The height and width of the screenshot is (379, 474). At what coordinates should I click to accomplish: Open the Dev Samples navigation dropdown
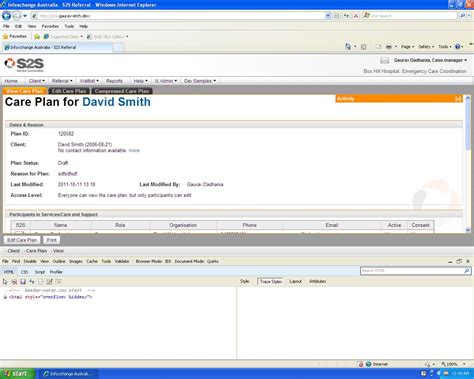tap(200, 81)
